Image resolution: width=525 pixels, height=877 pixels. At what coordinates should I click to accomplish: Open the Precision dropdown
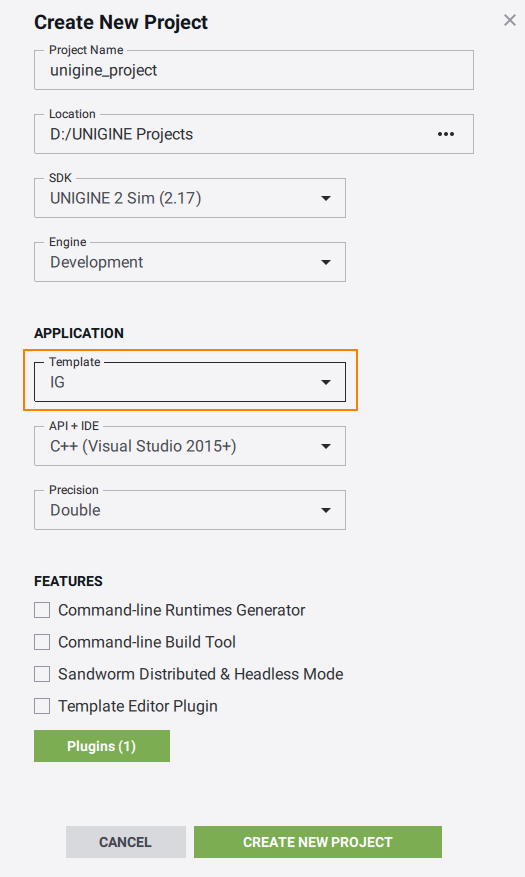pos(190,510)
